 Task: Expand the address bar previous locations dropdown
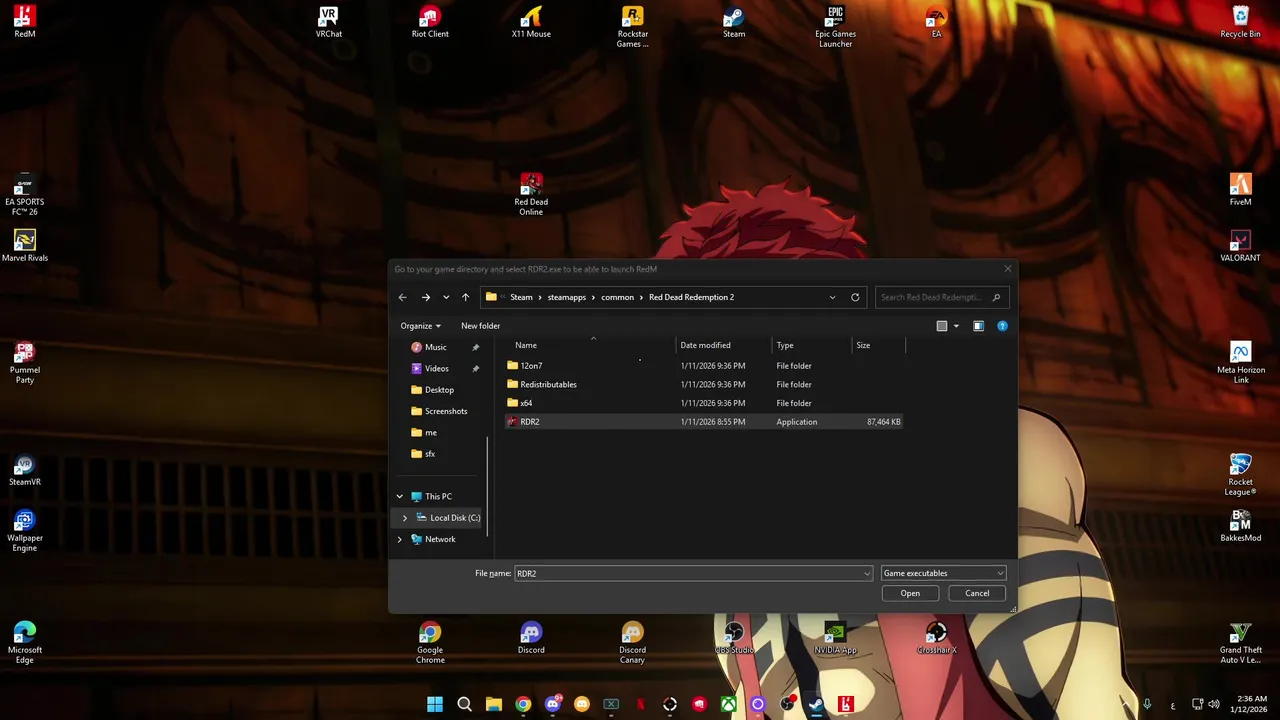point(832,297)
